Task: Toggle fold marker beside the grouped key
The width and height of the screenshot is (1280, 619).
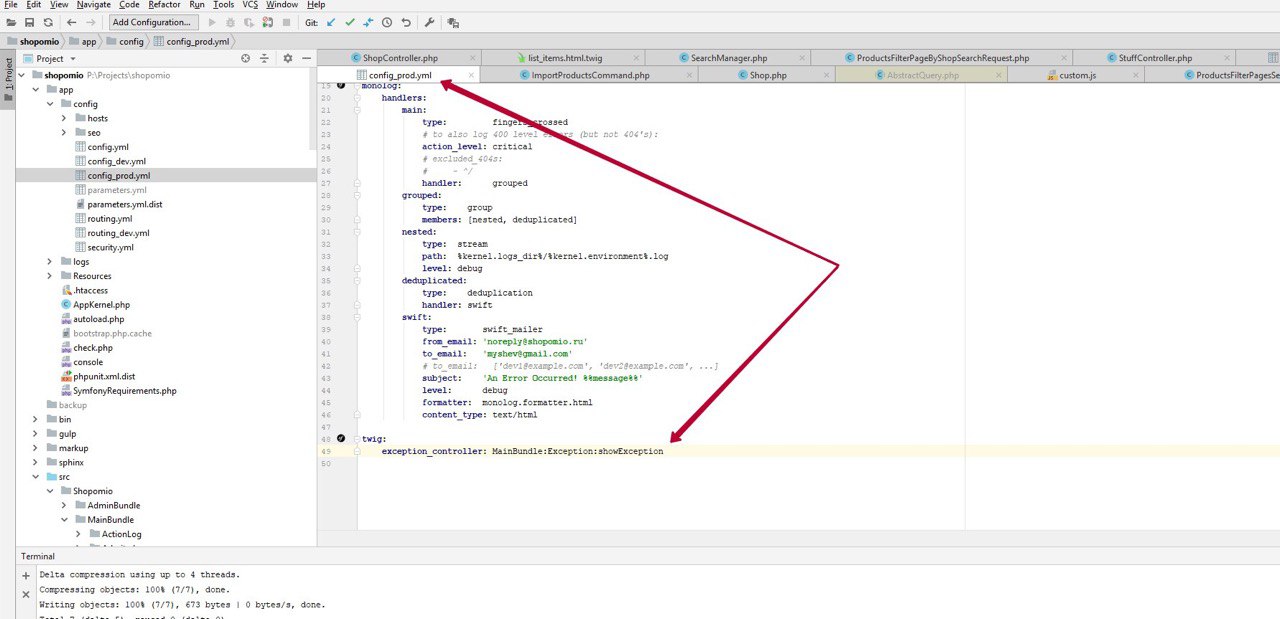Action: click(357, 196)
